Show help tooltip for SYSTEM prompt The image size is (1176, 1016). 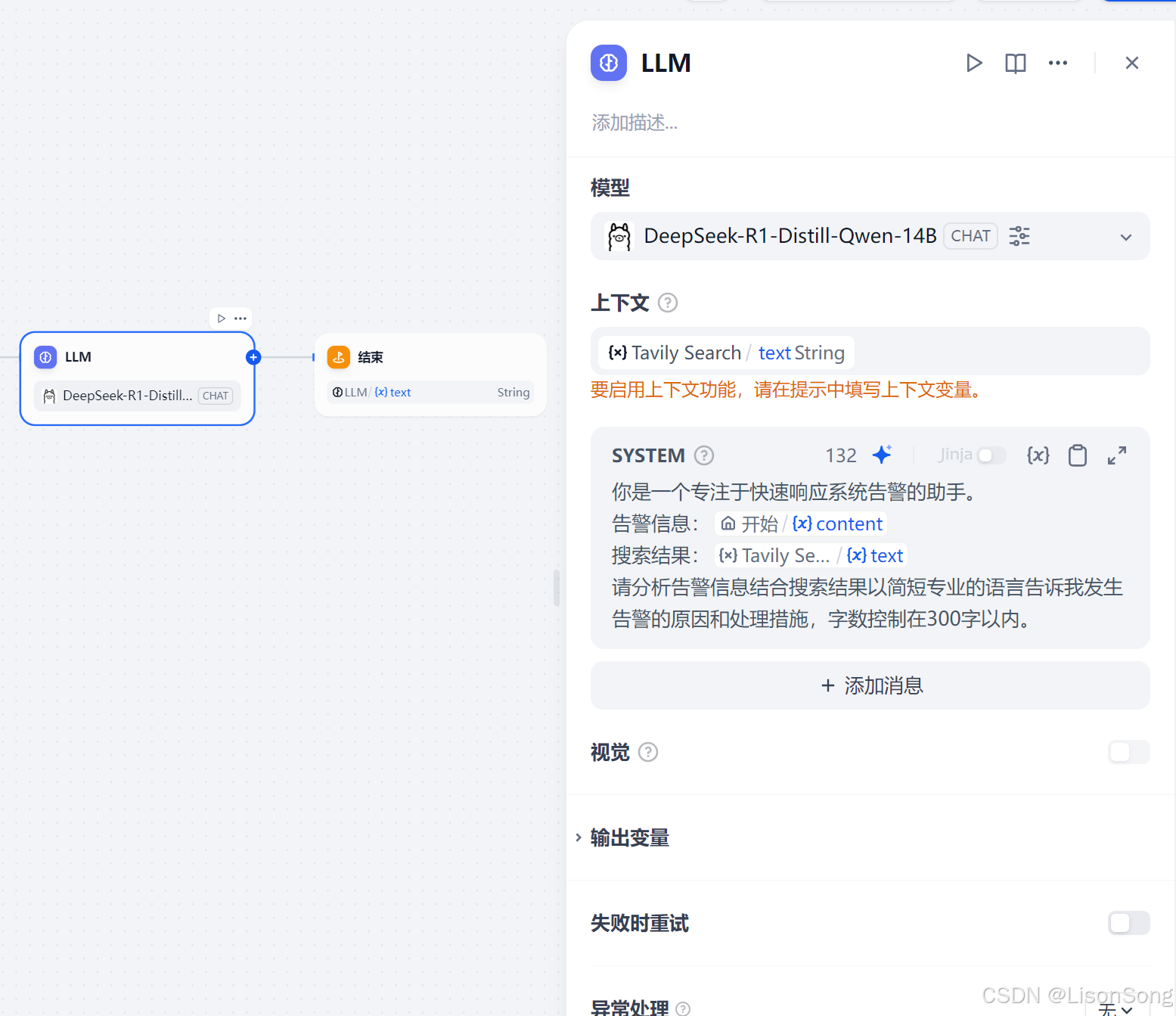[x=704, y=455]
